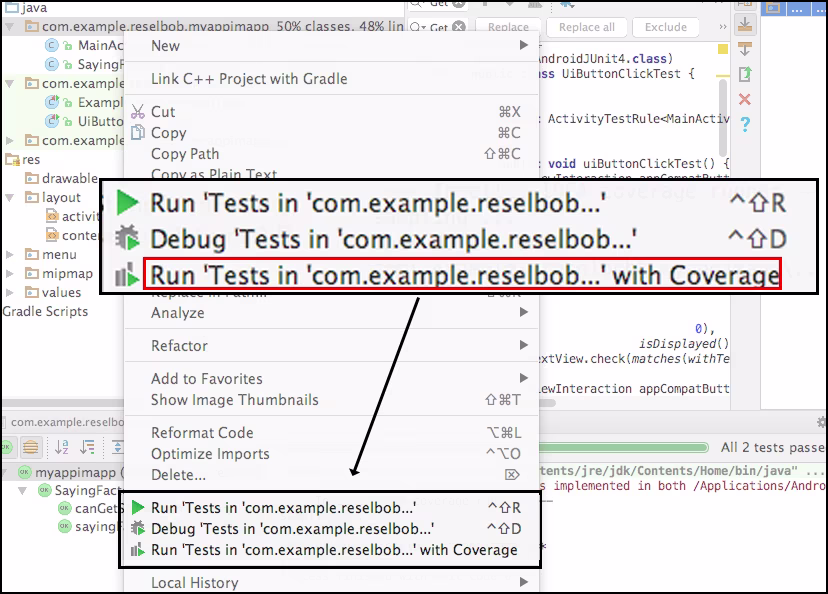Click 'All 2 tests passe' status text
Viewport: 828px width, 594px height.
click(x=773, y=447)
